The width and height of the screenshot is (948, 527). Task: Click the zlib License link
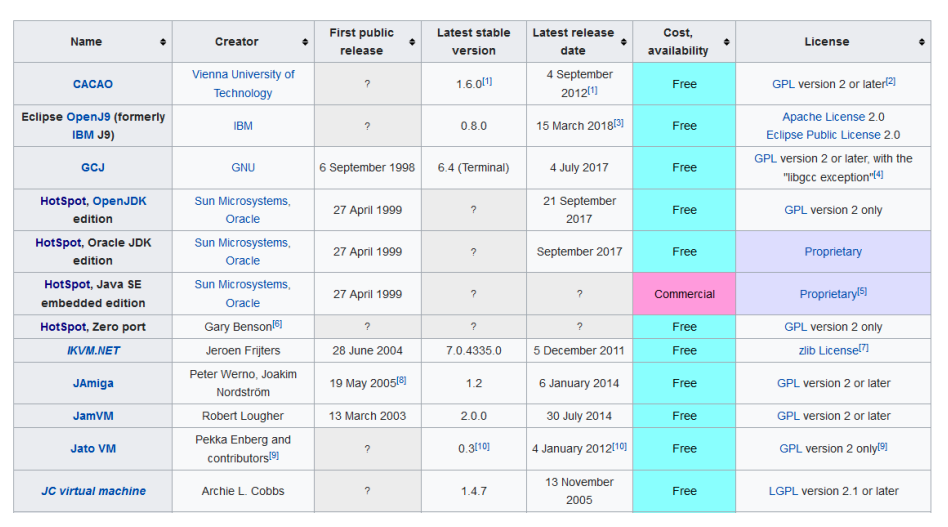[828, 351]
